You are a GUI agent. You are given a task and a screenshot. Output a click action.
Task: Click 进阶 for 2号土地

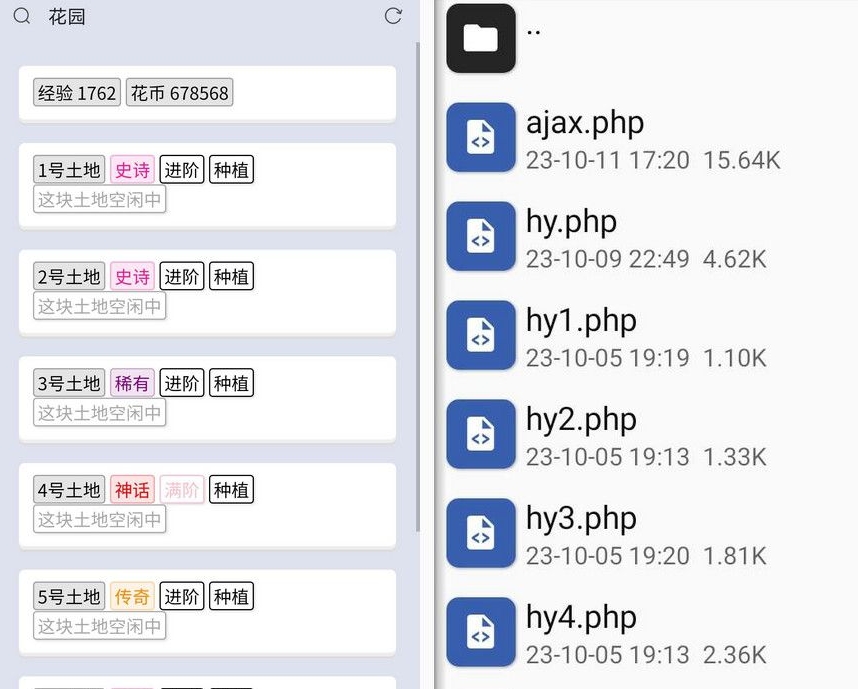182,276
